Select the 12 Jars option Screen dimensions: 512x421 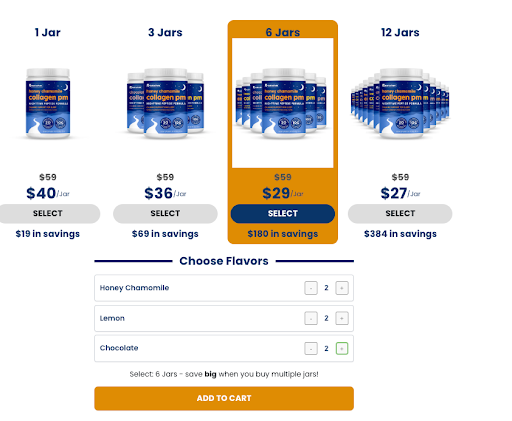pos(400,214)
